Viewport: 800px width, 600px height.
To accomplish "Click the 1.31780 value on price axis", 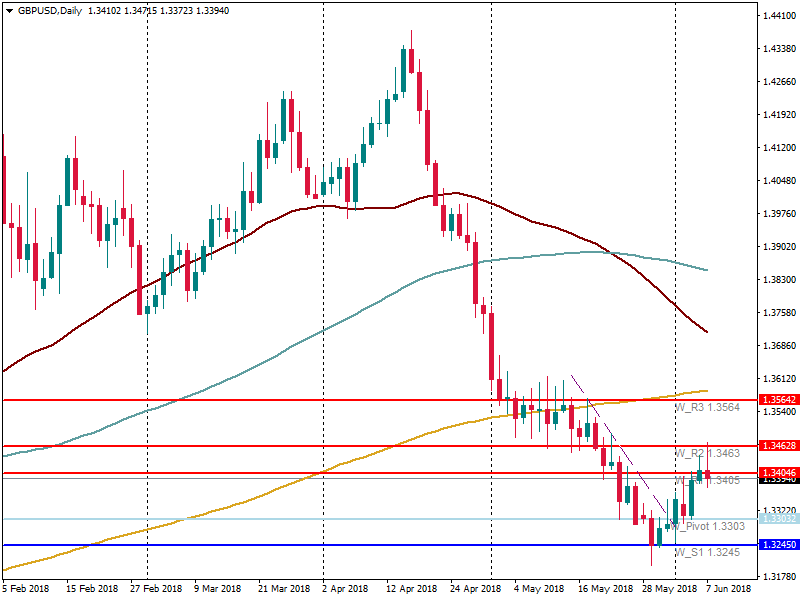I will 778,576.
